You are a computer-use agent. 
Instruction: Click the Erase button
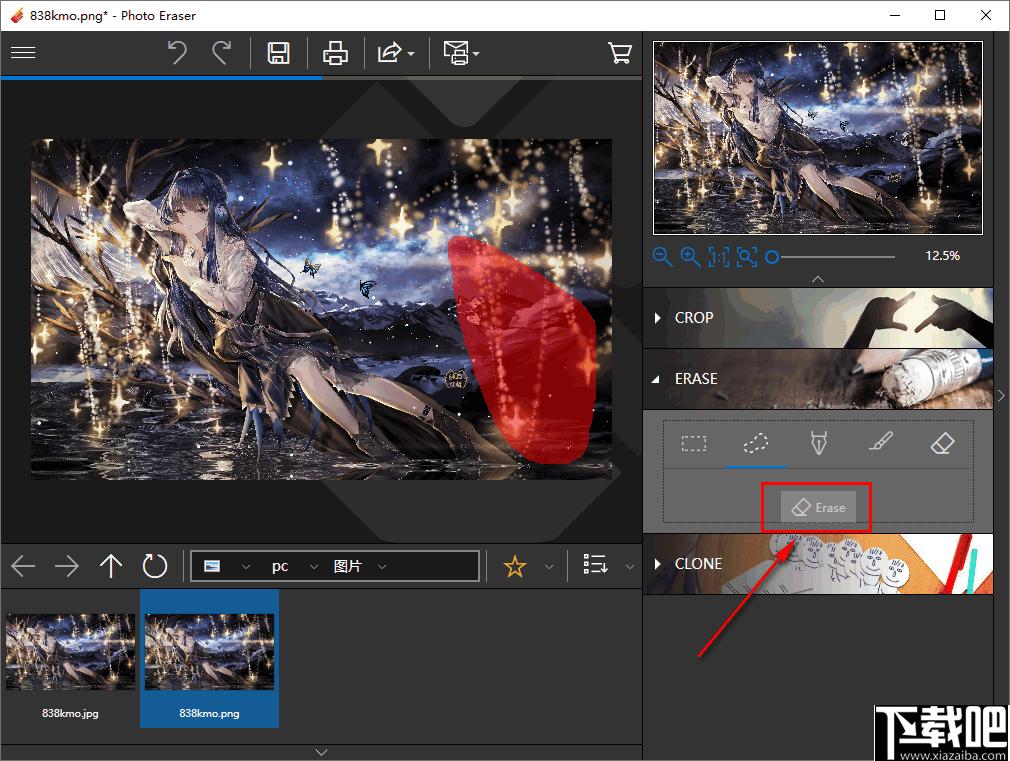pos(818,508)
